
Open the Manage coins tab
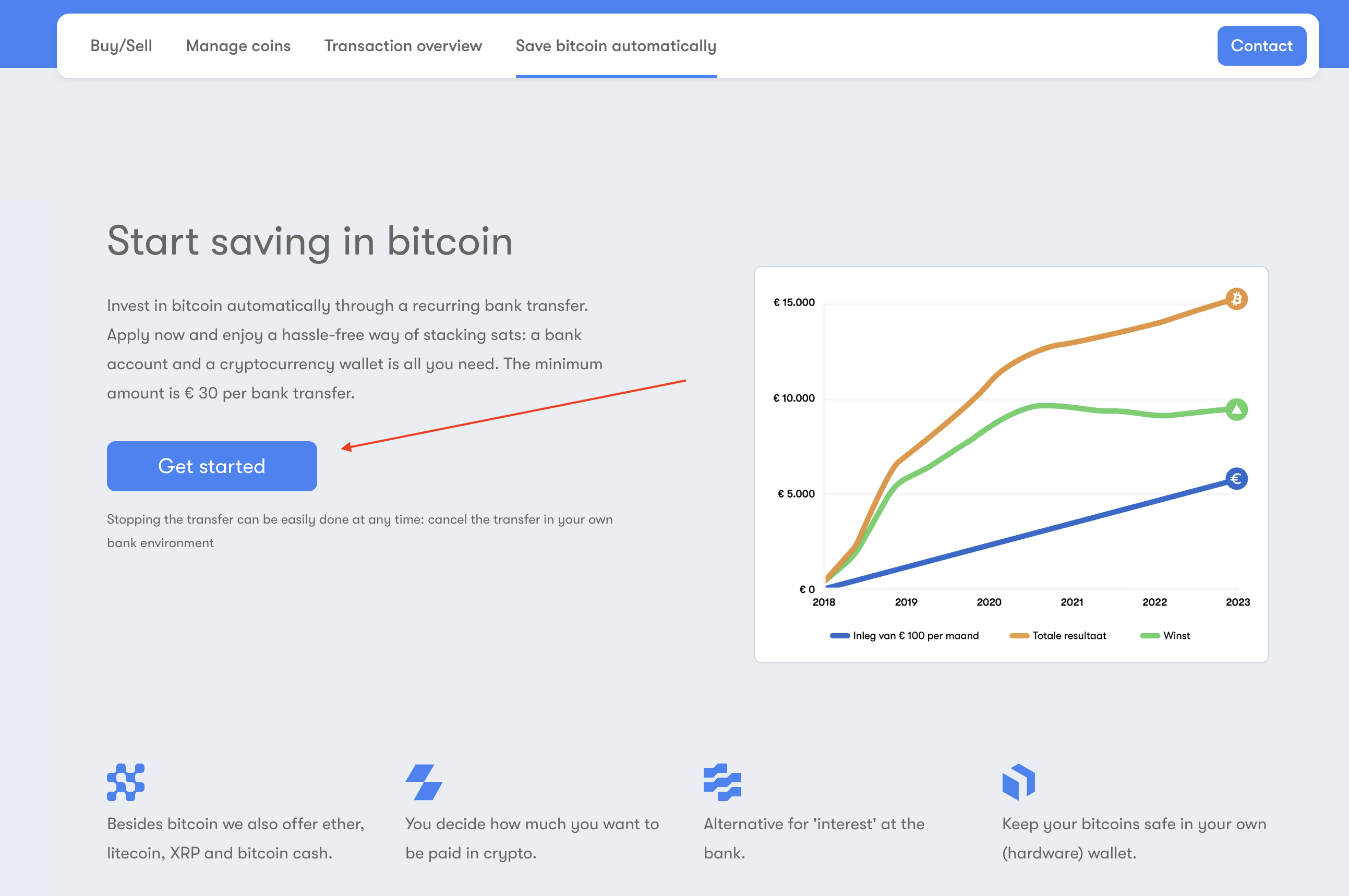[238, 46]
